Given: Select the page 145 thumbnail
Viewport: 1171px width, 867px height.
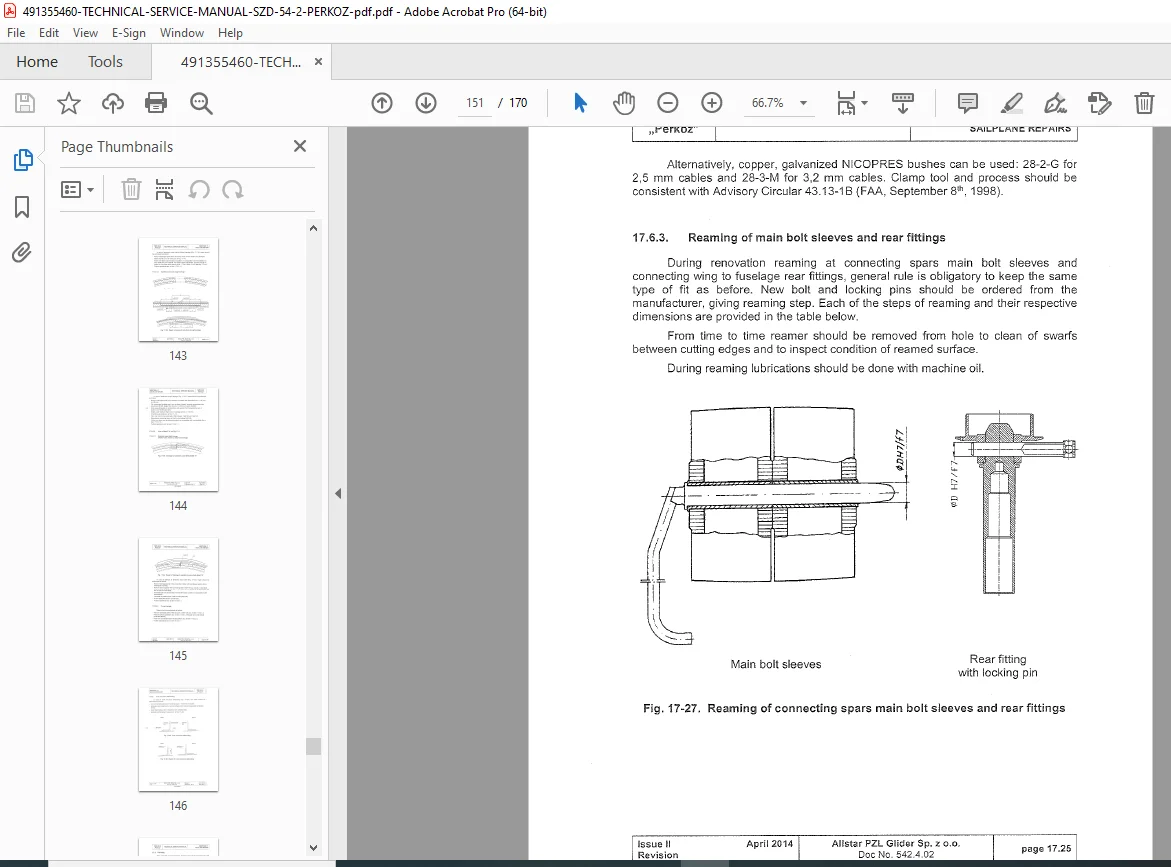Looking at the screenshot, I should [178, 590].
